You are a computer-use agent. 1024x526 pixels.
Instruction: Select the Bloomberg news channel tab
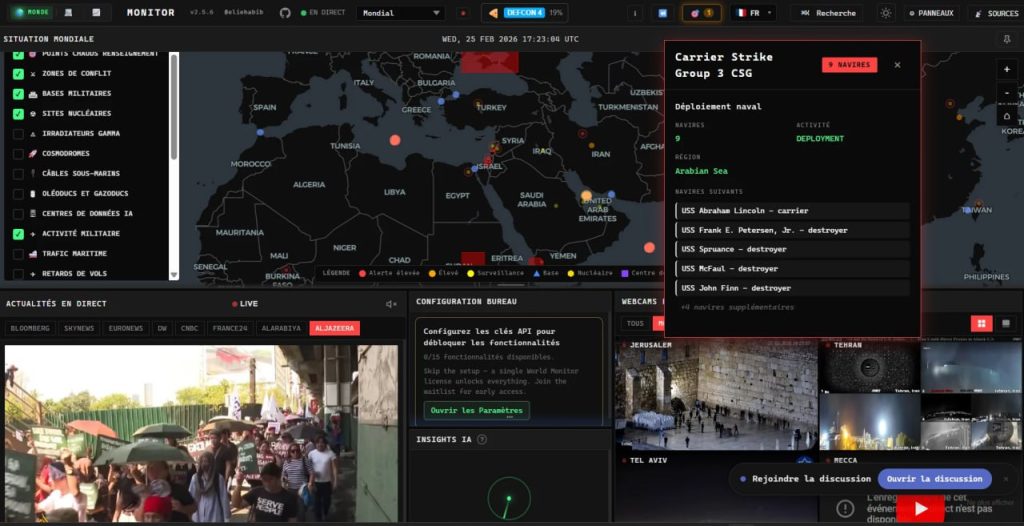(x=30, y=328)
